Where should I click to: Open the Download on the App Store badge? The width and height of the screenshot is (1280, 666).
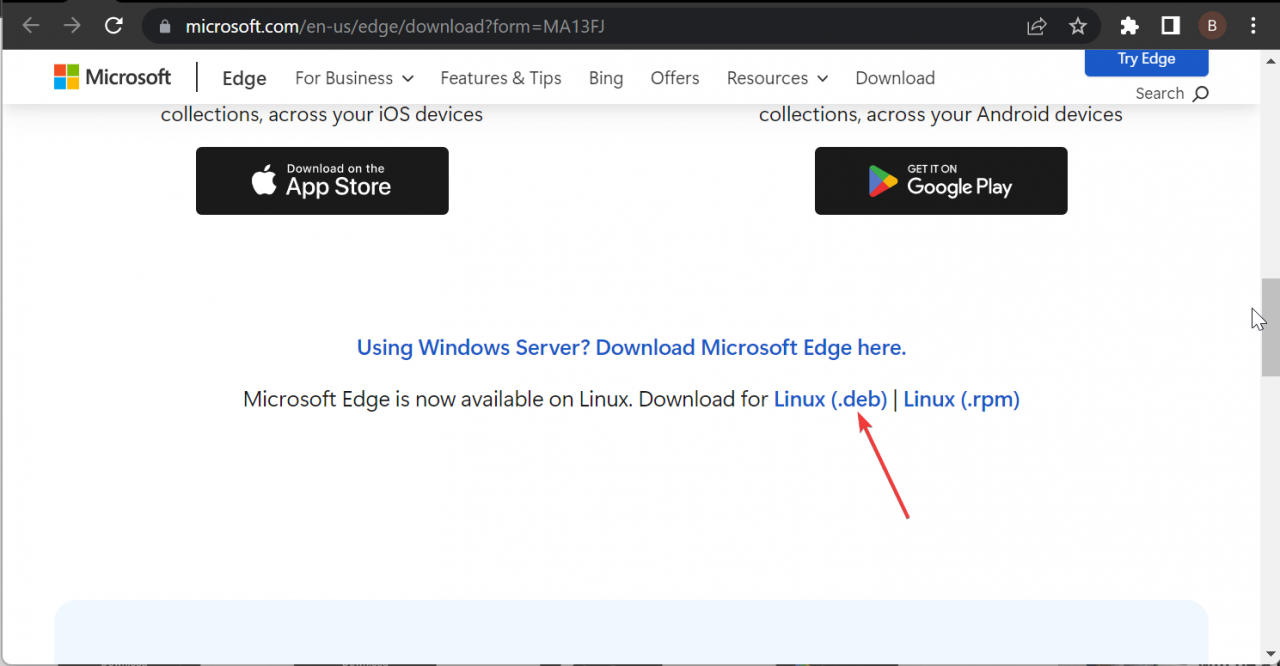point(322,181)
